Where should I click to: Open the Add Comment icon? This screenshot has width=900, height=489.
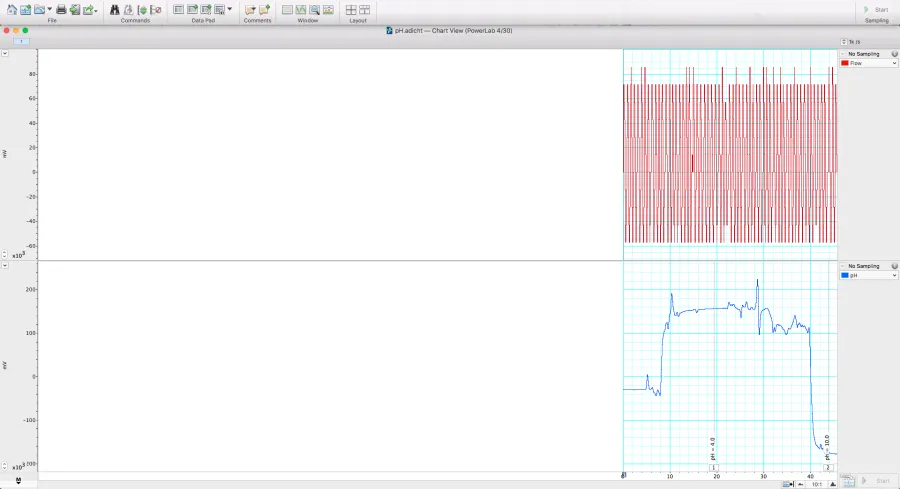tap(264, 9)
